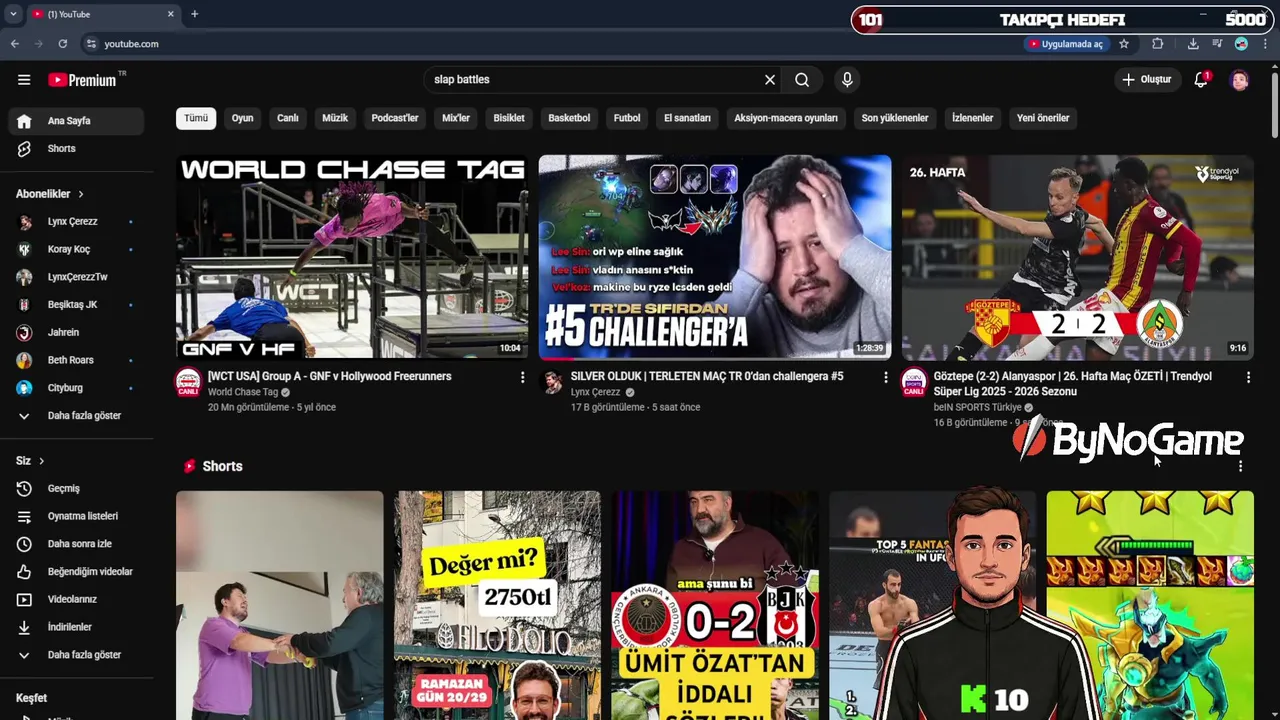Image resolution: width=1280 pixels, height=720 pixels.
Task: Open Shorts in sidebar
Action: [77, 148]
